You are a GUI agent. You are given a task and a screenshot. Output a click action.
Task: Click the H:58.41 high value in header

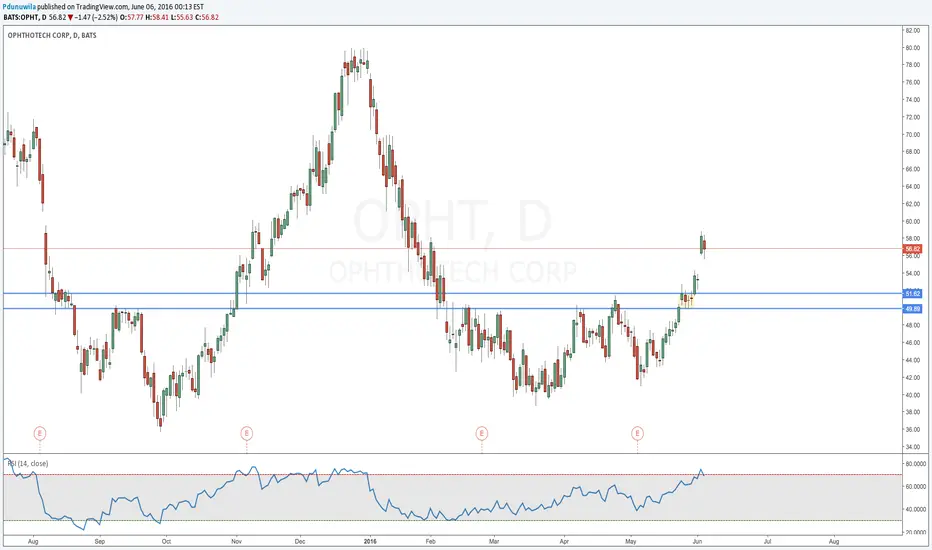pyautogui.click(x=157, y=17)
